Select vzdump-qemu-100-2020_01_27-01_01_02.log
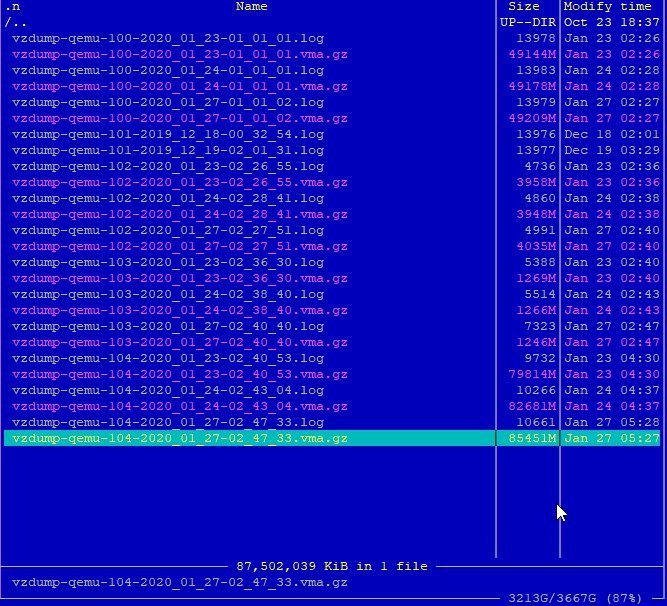Image resolution: width=667 pixels, height=606 pixels. coord(168,102)
